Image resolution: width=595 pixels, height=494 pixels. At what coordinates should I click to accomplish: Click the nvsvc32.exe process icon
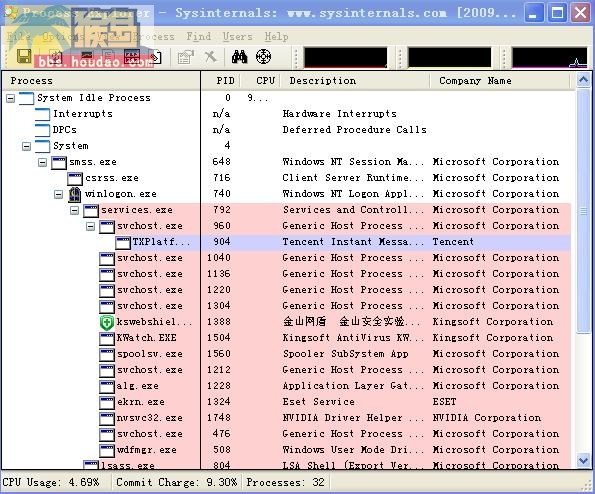(x=107, y=418)
